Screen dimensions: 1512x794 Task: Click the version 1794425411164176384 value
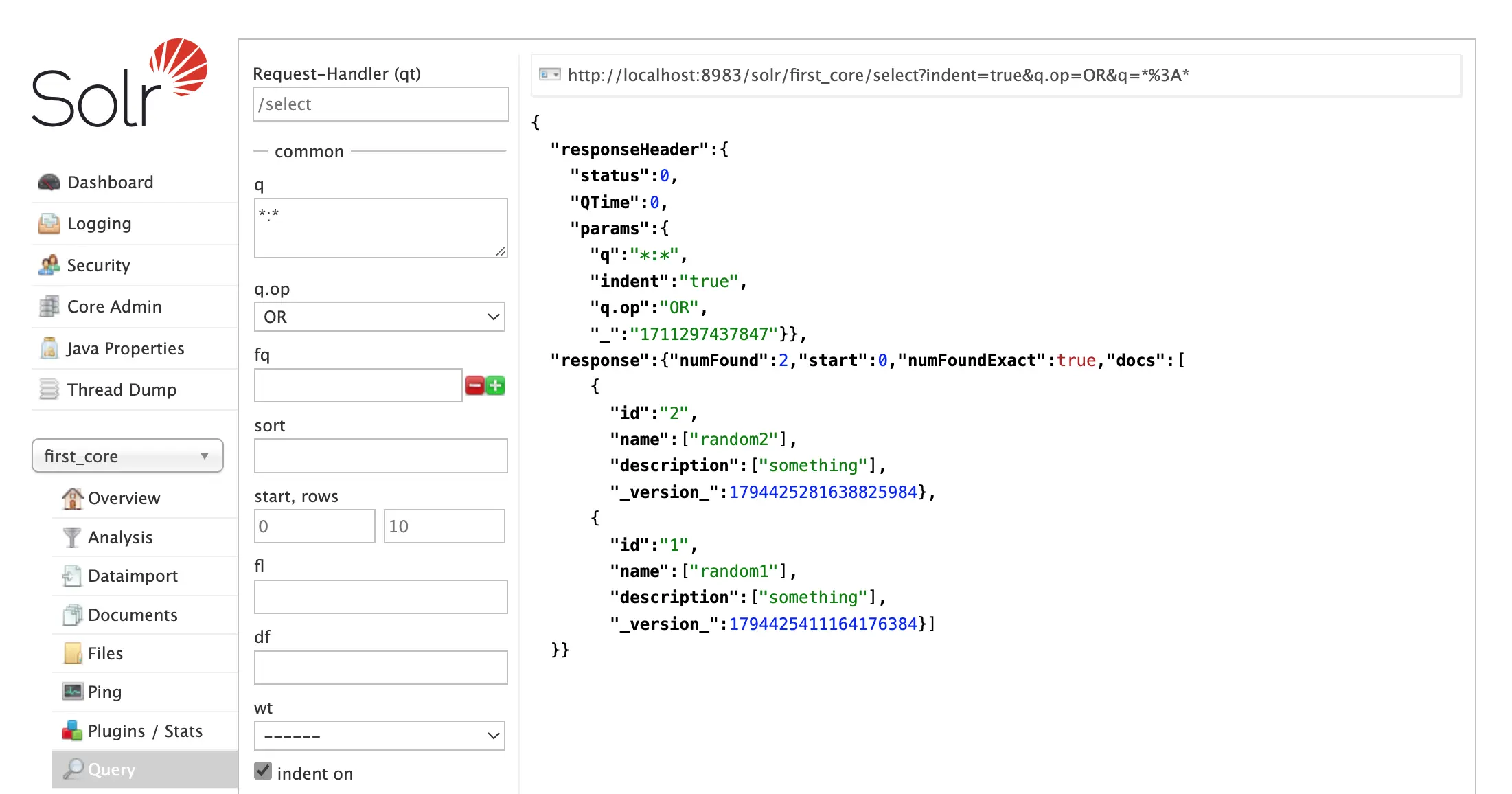(x=823, y=624)
